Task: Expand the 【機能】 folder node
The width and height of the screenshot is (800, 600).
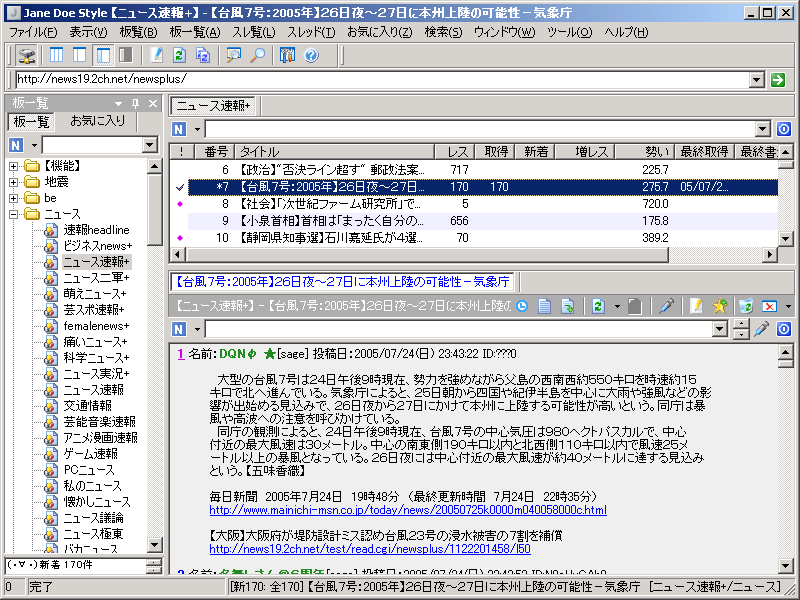Action: pyautogui.click(x=13, y=166)
